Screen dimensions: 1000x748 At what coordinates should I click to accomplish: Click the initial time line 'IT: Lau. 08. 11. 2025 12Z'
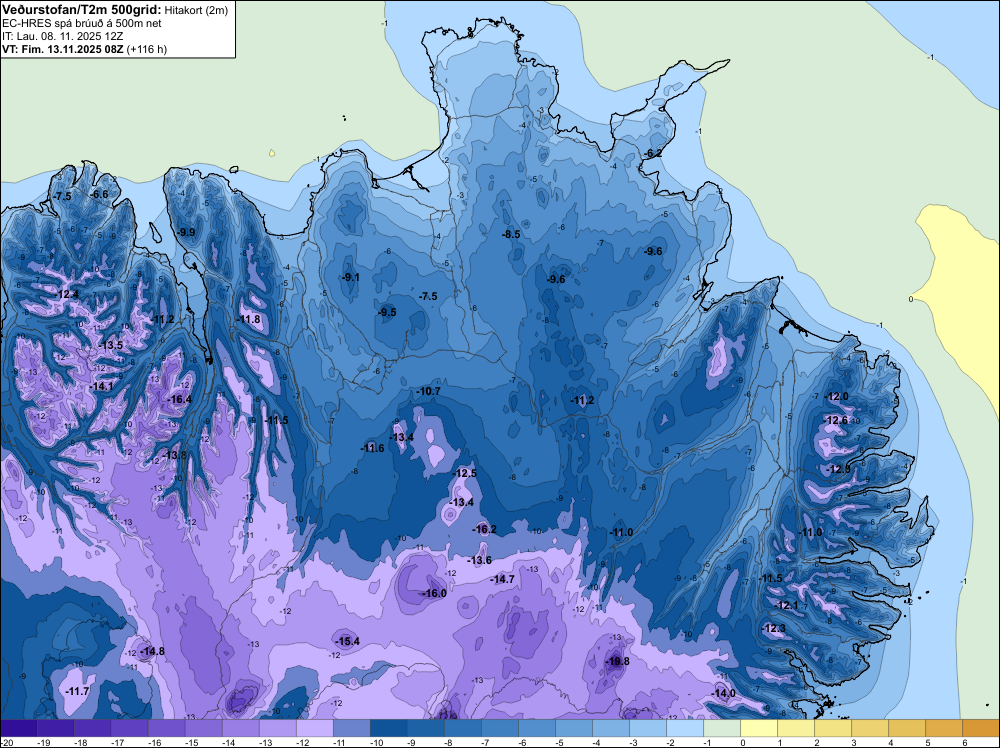tap(64, 36)
